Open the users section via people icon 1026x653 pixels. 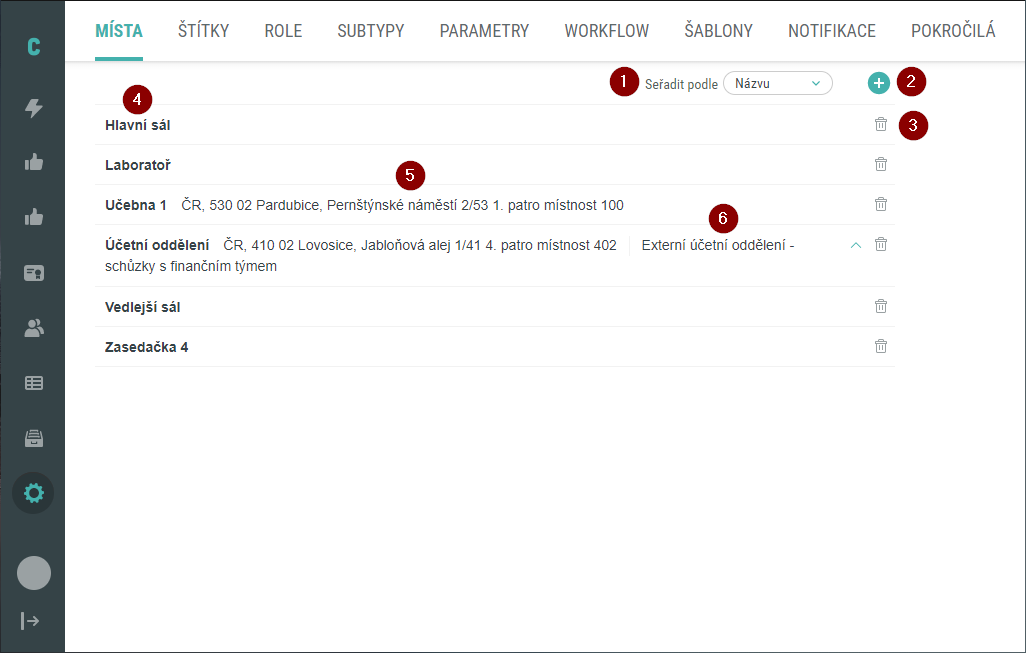(33, 328)
